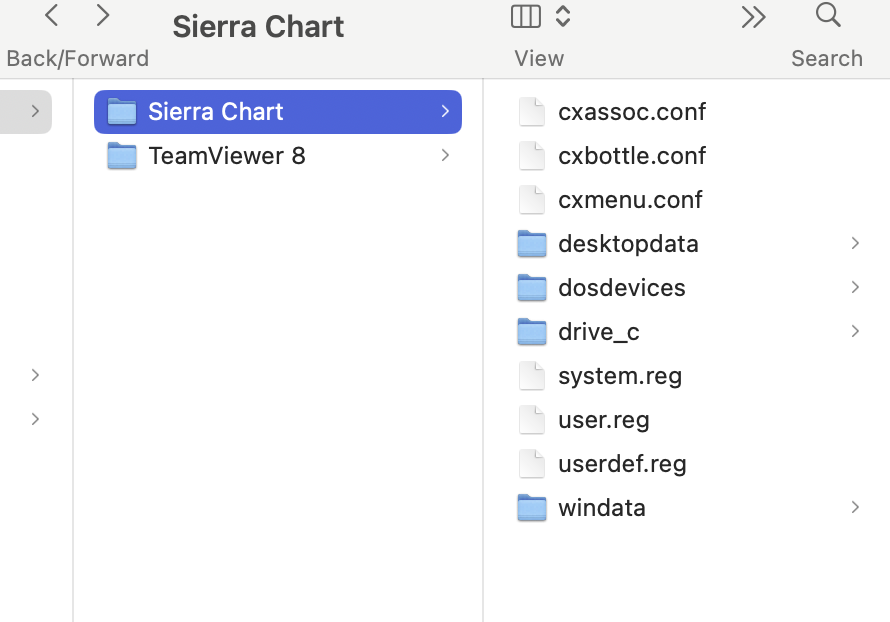Open the view switcher up-down arrows
890x622 pixels.
[563, 16]
